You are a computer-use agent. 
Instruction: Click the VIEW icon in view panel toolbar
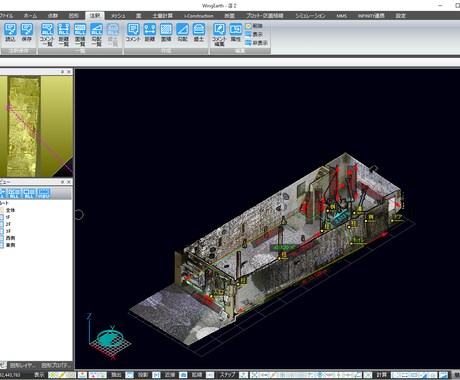(44, 193)
